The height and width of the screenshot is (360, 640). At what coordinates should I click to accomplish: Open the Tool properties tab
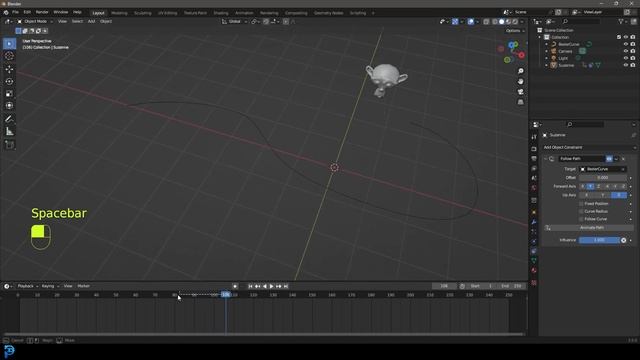[534, 137]
